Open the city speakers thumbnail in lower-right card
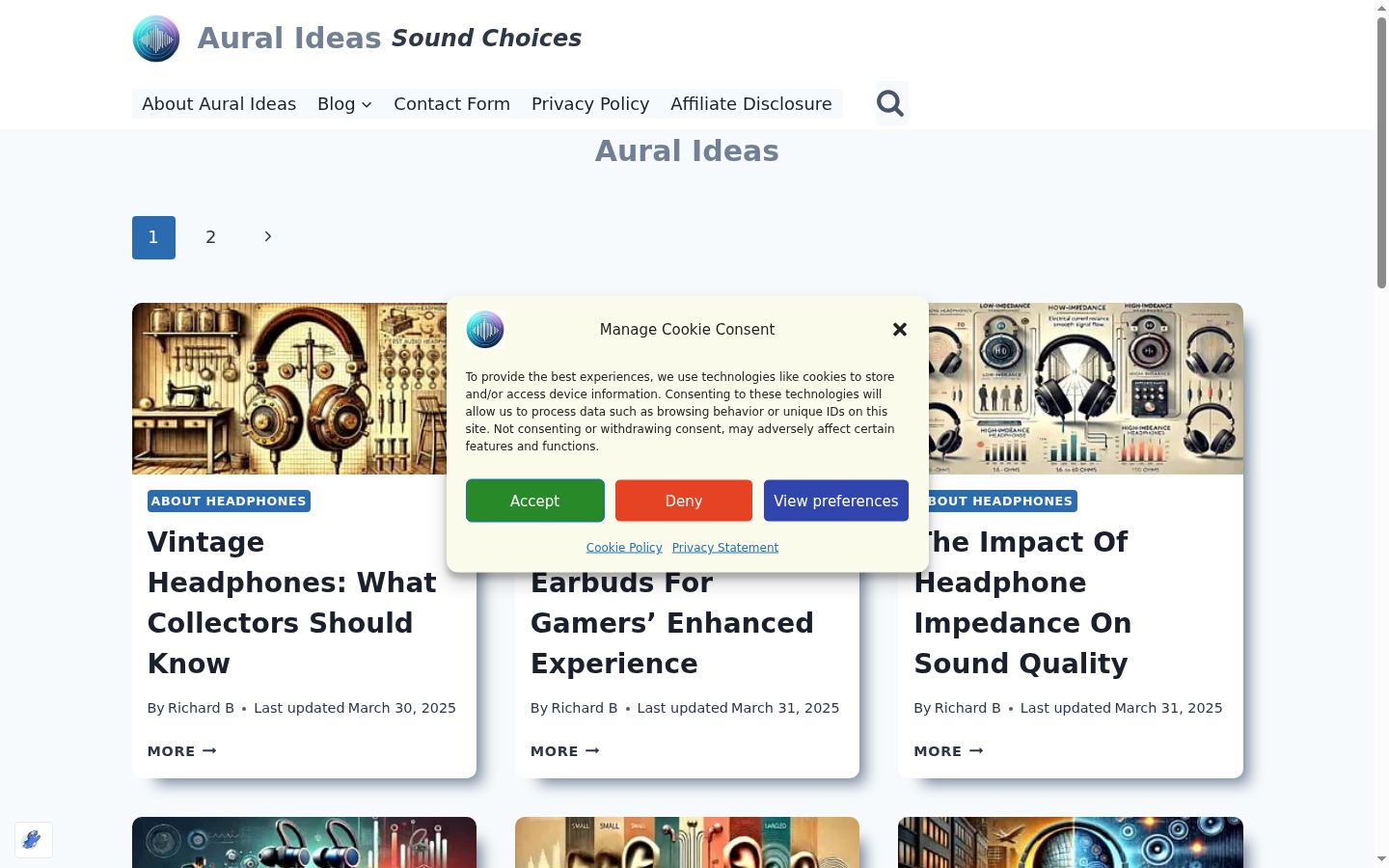Screen dimensions: 1389x868 click(x=1071, y=842)
